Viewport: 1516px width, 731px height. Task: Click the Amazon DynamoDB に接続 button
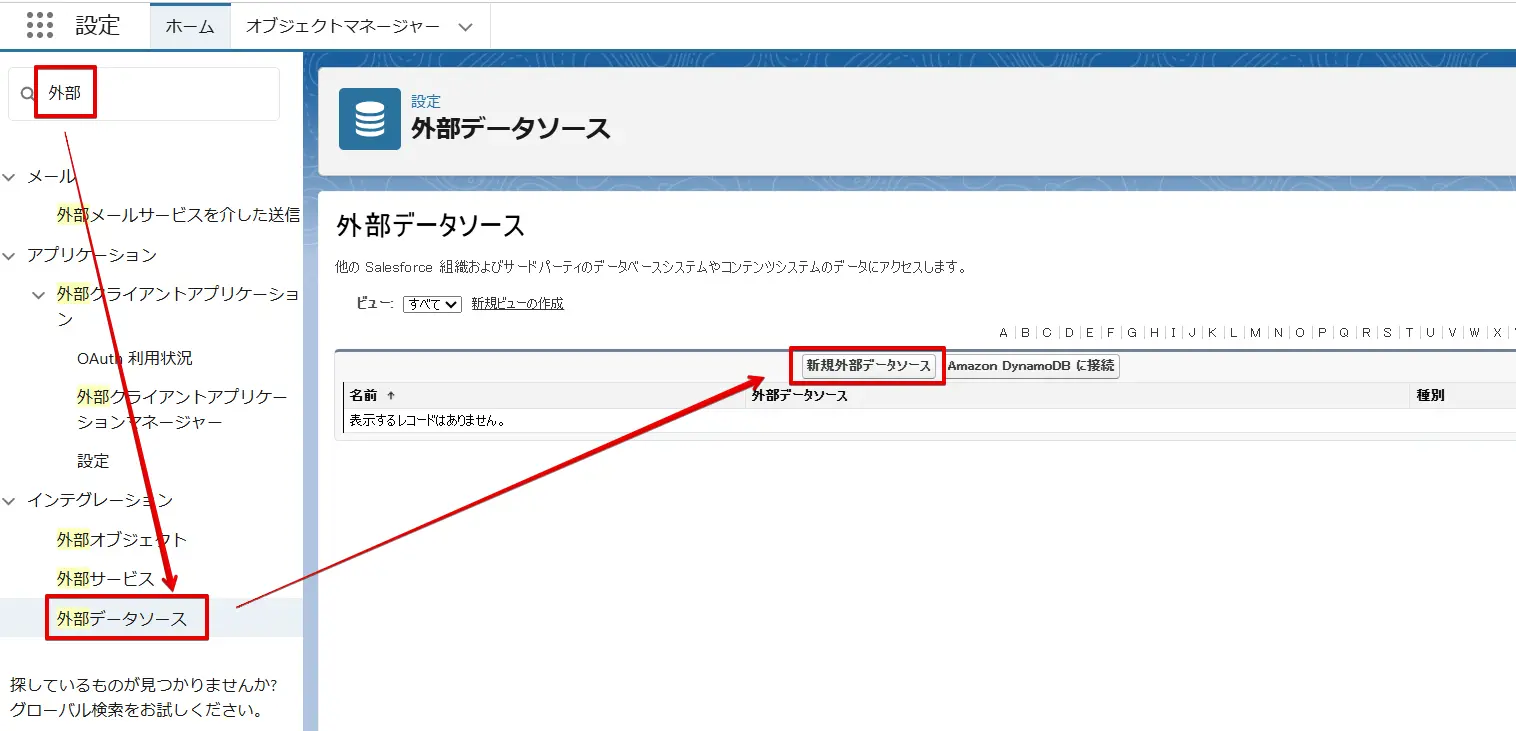pos(1030,366)
